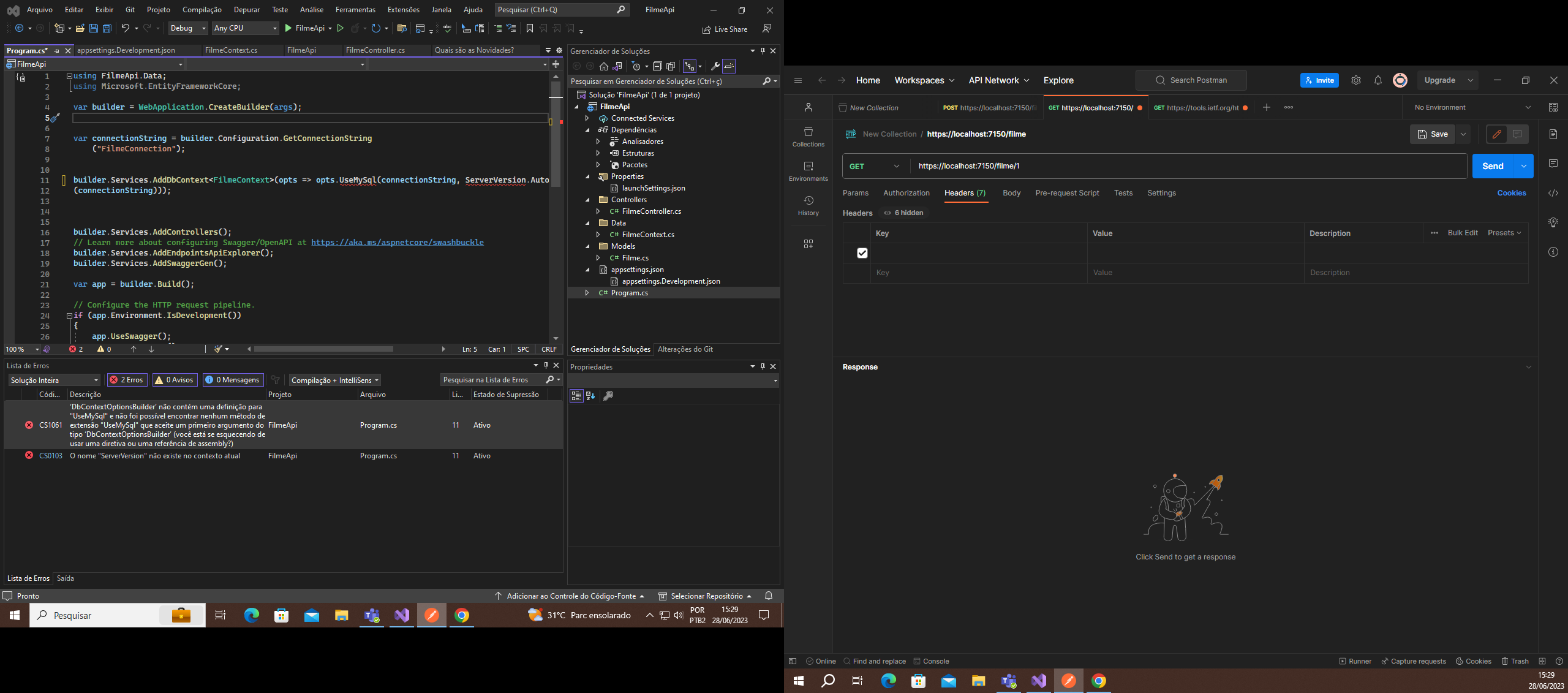Viewport: 1568px width, 693px height.
Task: Toggle error CS1061 suppression state
Action: [x=481, y=424]
